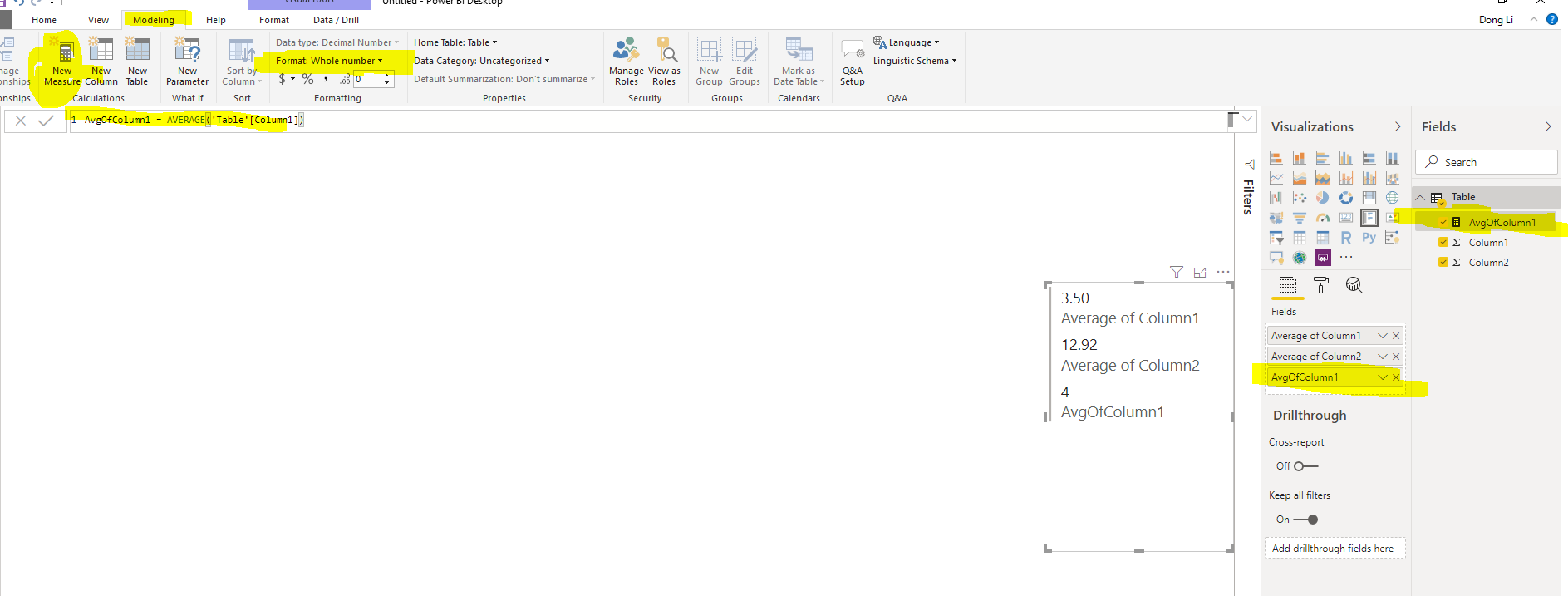Select the line chart visual

point(1276,178)
